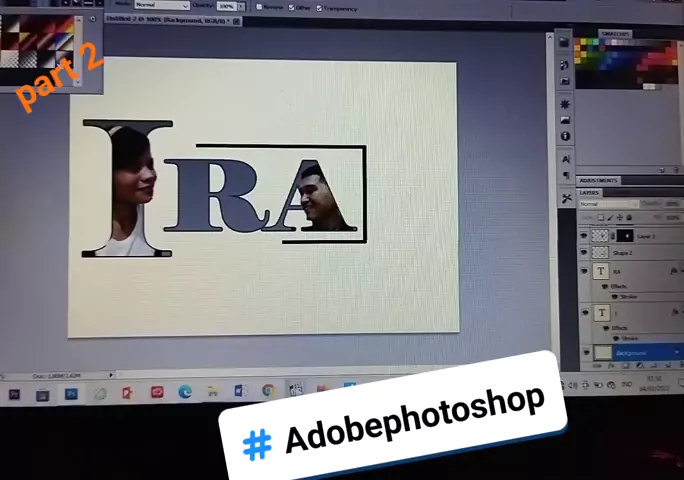
Task: Open the layer blend mode dropdown
Action: click(x=608, y=204)
